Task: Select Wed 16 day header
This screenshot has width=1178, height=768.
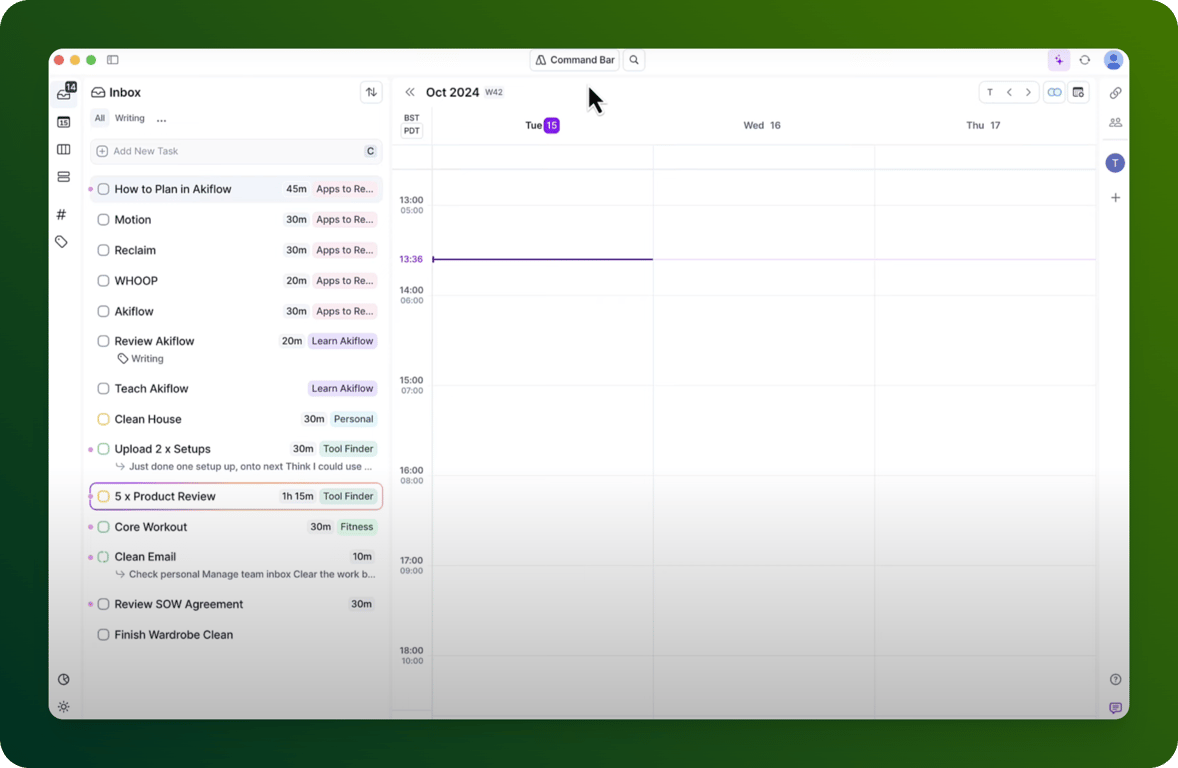Action: (762, 125)
